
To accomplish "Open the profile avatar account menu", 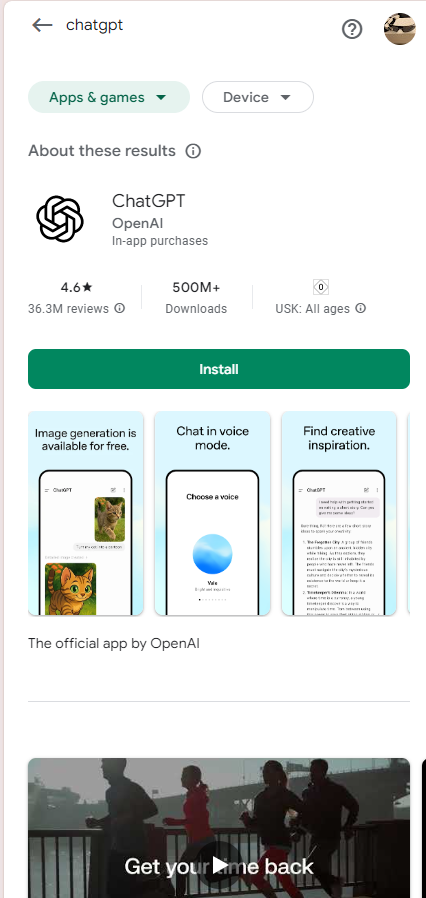I will [x=399, y=29].
